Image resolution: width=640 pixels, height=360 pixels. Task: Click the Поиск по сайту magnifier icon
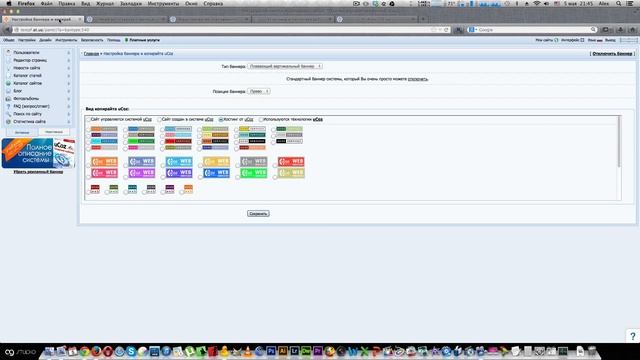coord(8,114)
